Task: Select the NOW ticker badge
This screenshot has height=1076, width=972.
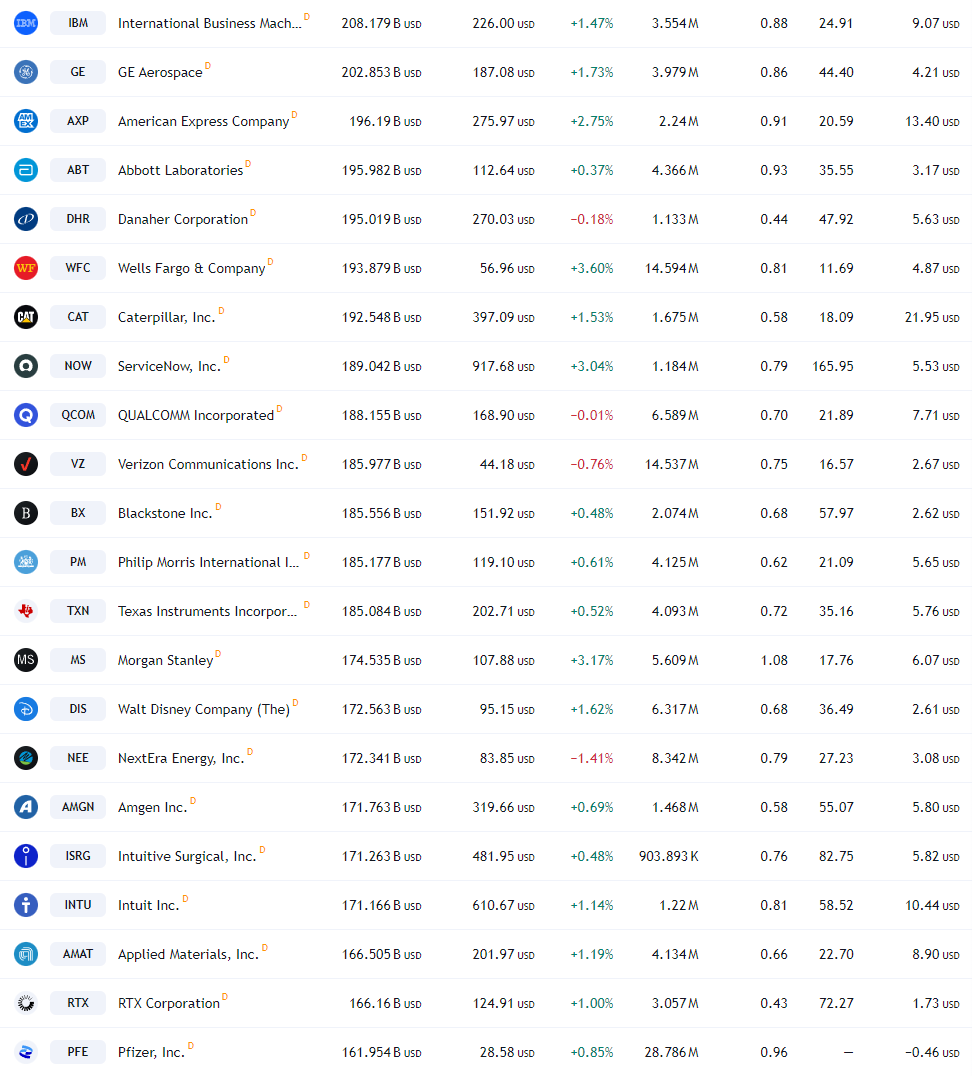Action: (78, 366)
